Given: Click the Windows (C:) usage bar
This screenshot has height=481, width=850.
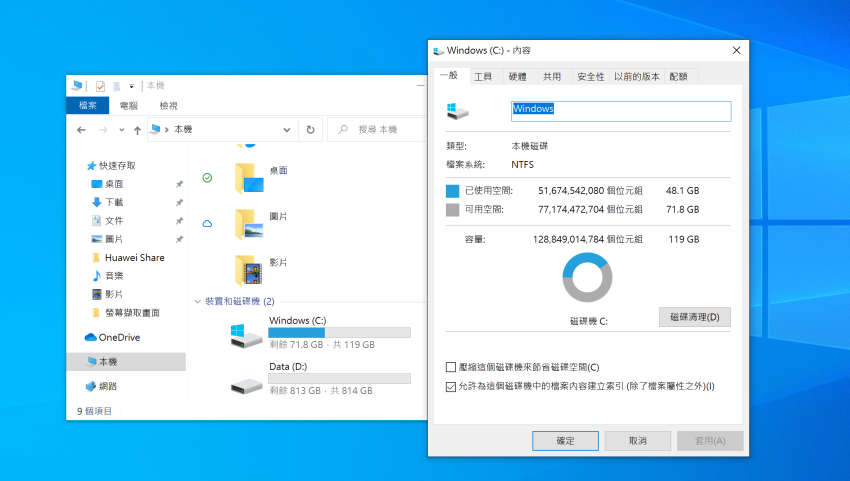Looking at the screenshot, I should (339, 332).
